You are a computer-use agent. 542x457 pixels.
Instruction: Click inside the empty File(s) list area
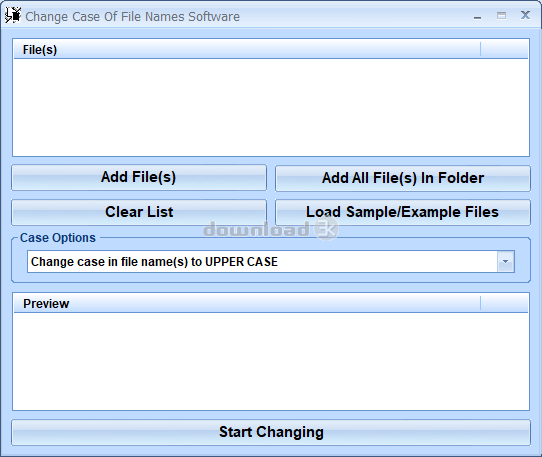coord(271,107)
